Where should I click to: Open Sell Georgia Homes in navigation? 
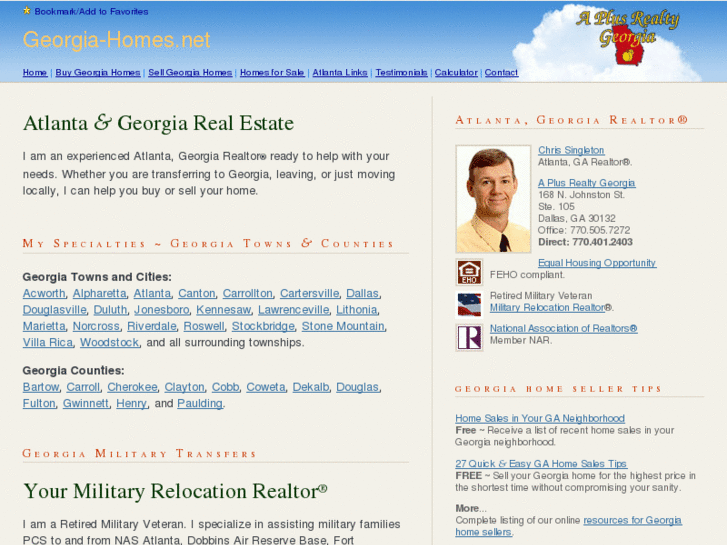pyautogui.click(x=190, y=72)
